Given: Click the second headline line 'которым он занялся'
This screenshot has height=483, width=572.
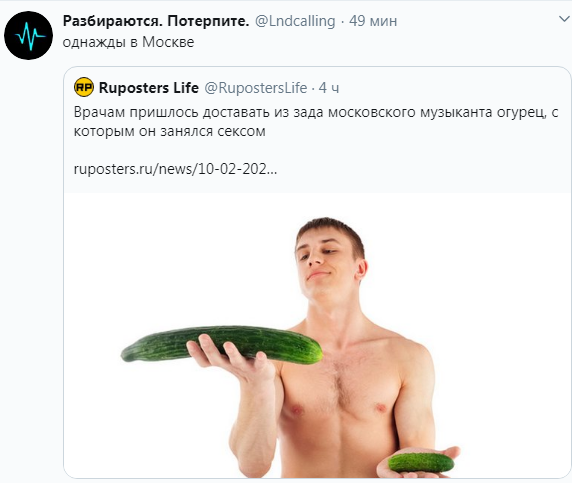Looking at the screenshot, I should (170, 131).
